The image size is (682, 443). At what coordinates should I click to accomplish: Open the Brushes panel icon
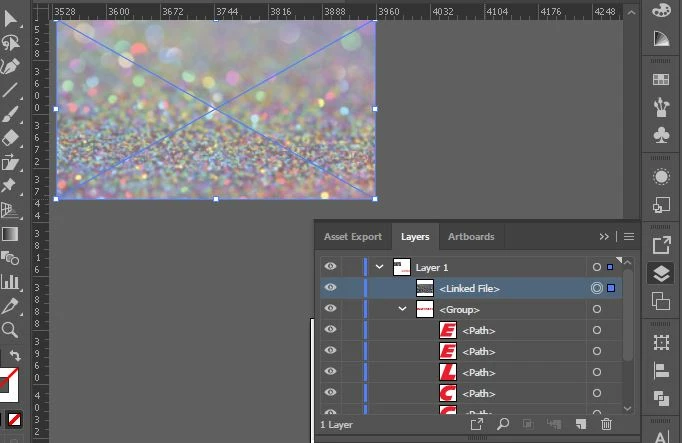pos(661,107)
